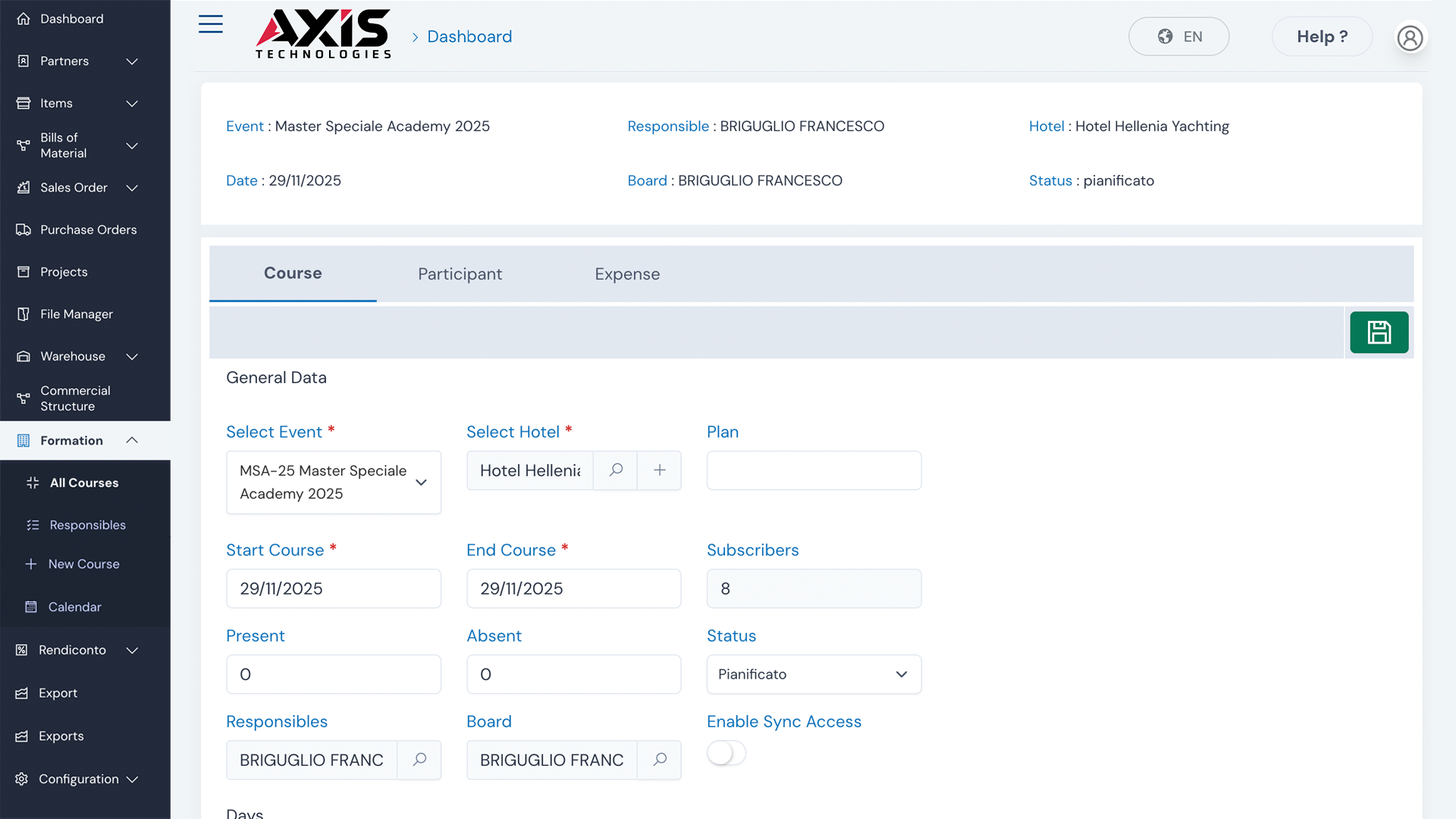
Task: Click search icon in Responsibles field
Action: 419,760
